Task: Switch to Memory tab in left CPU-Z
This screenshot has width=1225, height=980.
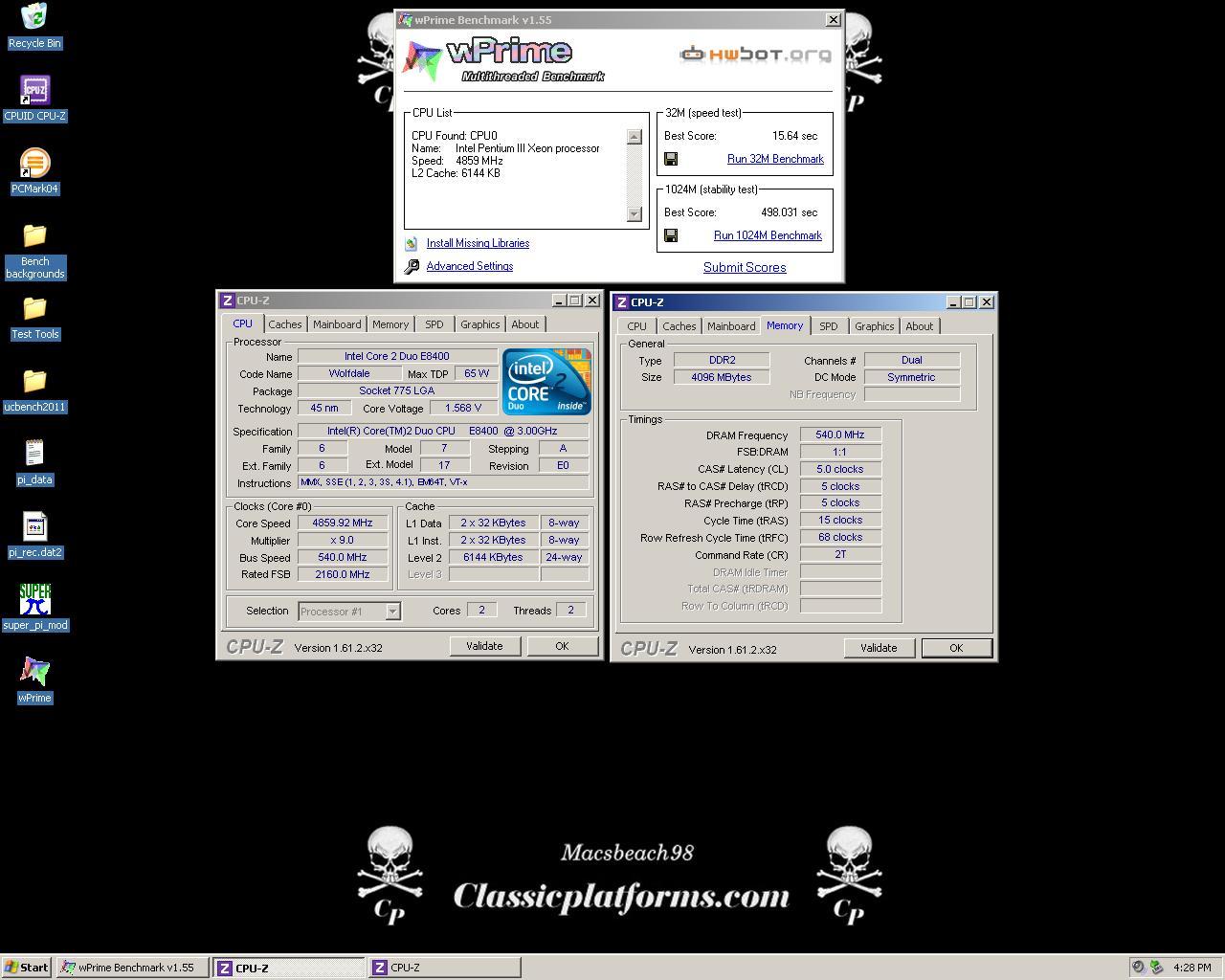Action: click(x=390, y=324)
